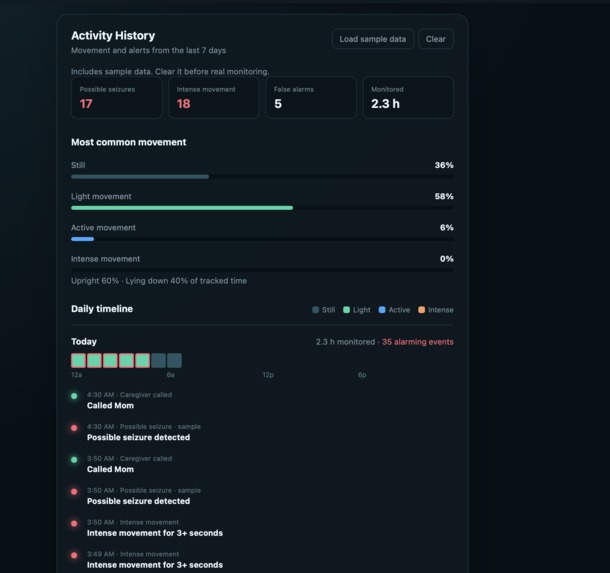
Task: Open the Possible seizures stat card
Action: click(x=117, y=97)
